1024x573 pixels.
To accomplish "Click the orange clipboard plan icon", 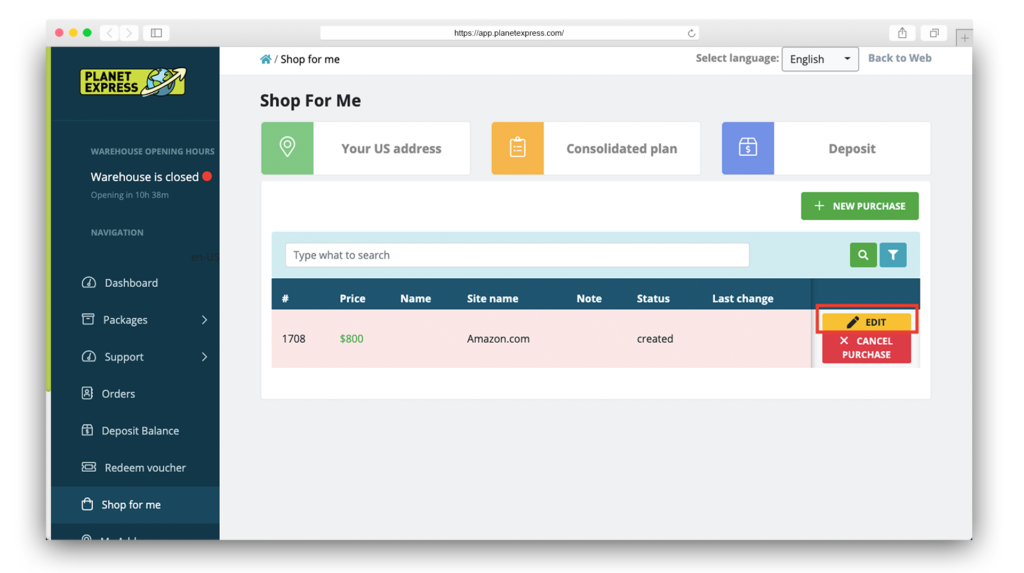I will point(517,148).
